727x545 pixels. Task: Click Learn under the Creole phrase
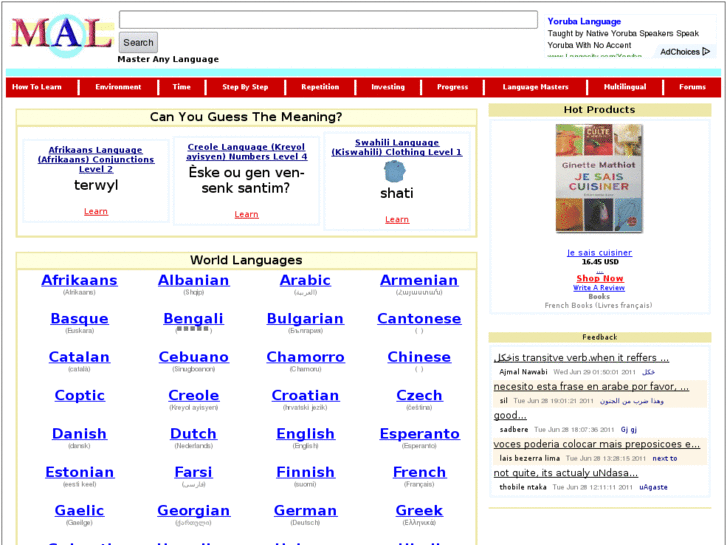[x=246, y=214]
